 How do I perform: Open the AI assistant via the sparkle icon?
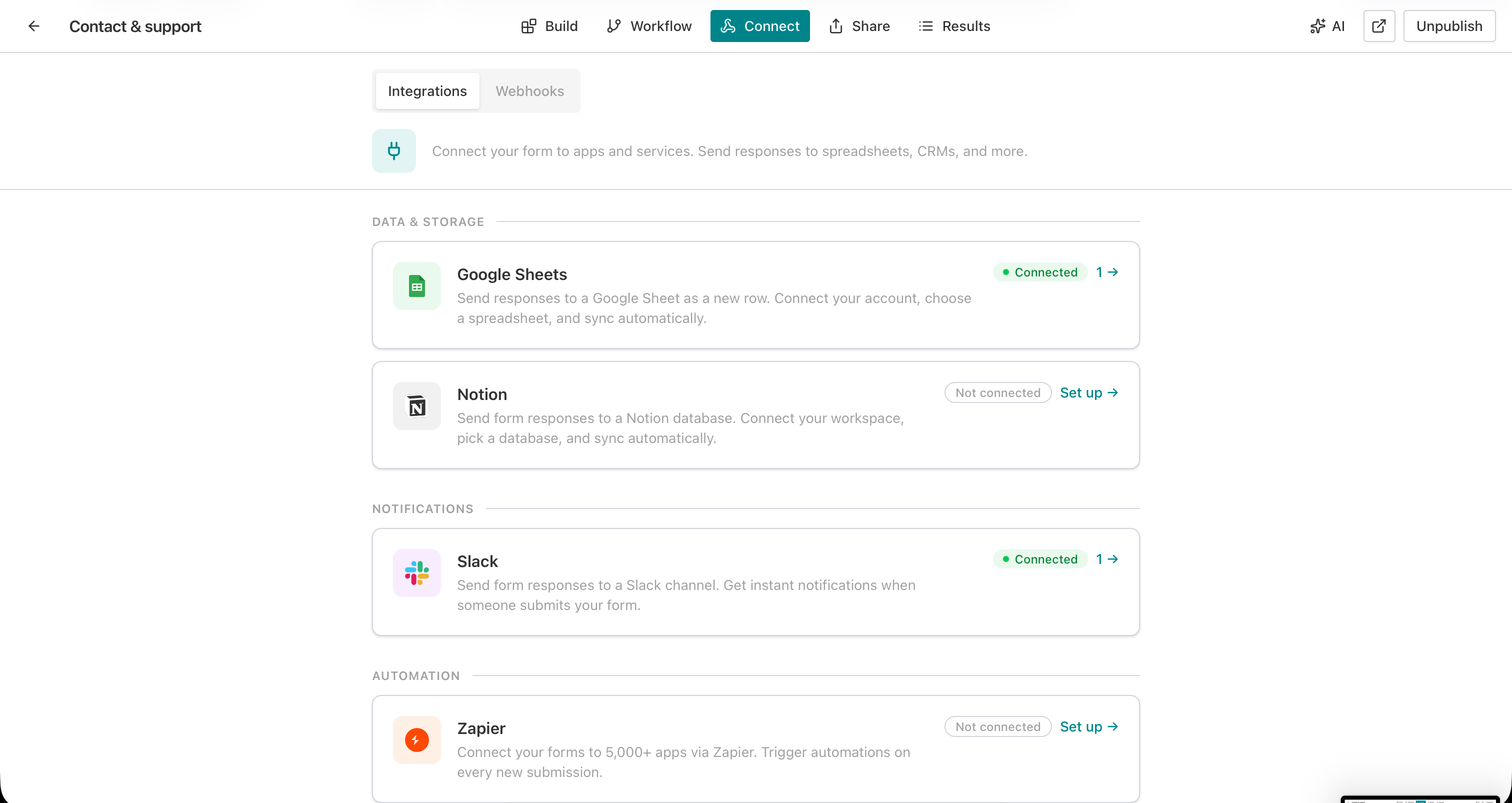click(1327, 26)
